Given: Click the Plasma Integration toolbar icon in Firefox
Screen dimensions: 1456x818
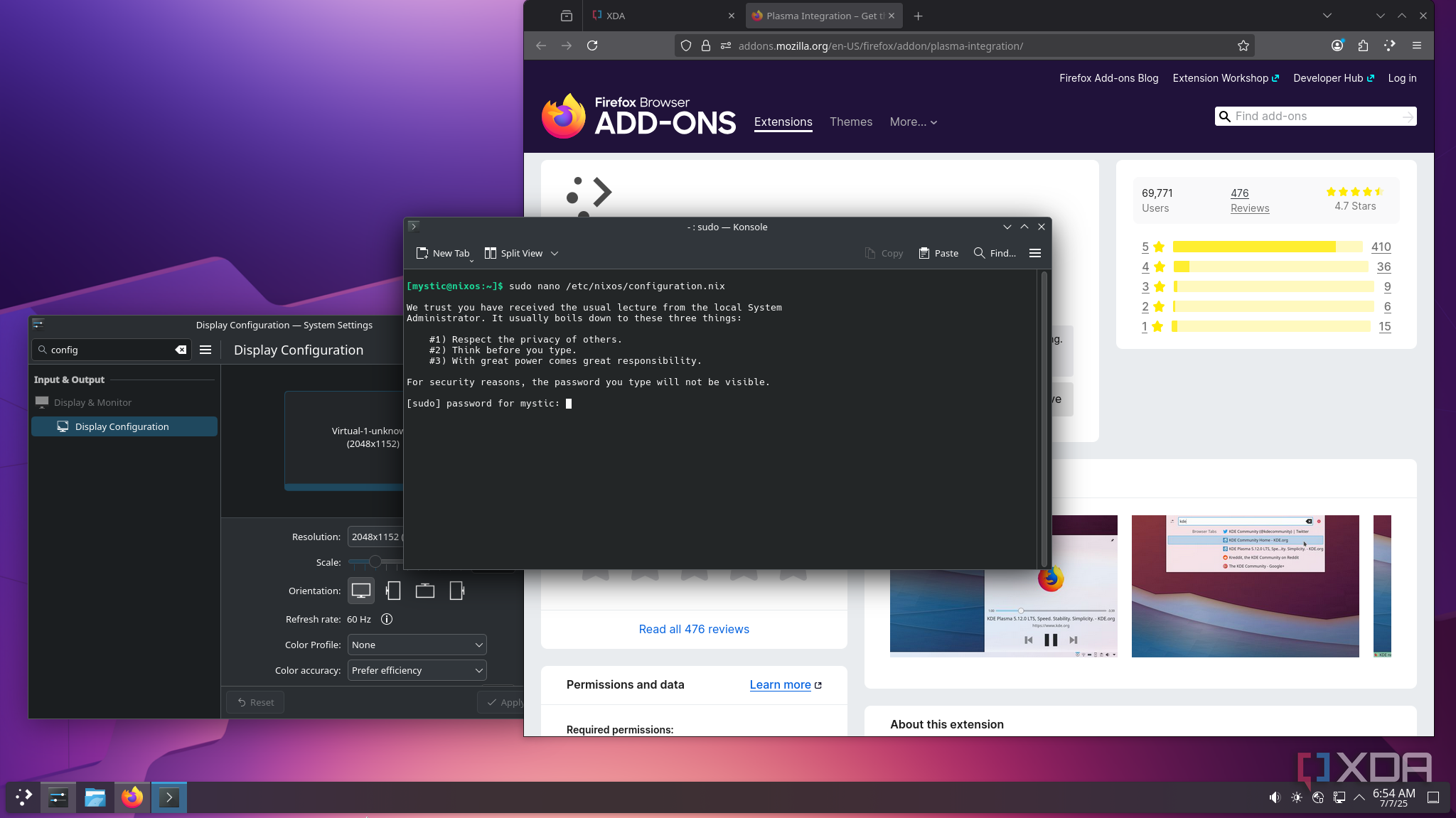Looking at the screenshot, I should [1390, 45].
